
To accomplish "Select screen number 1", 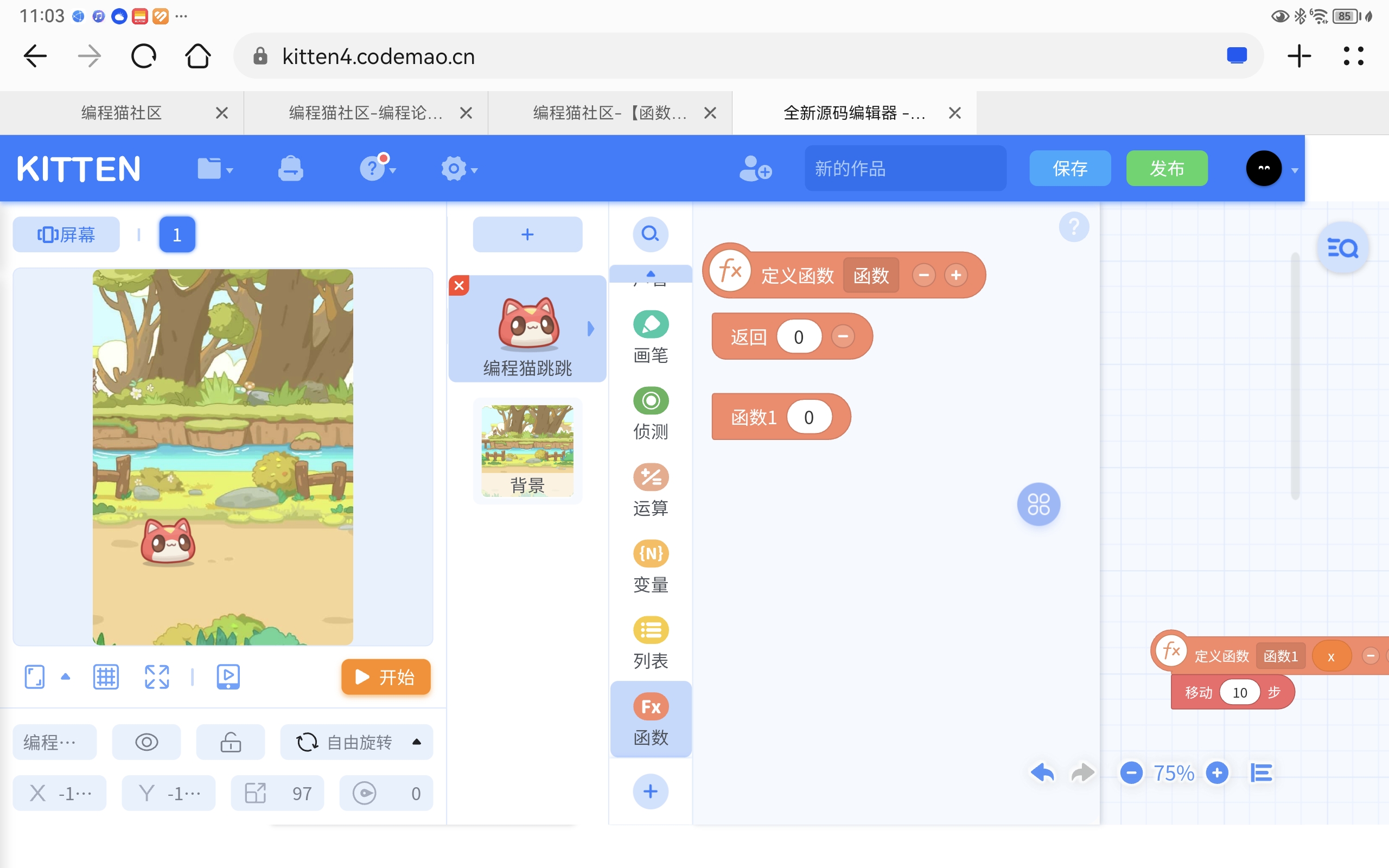I will pyautogui.click(x=177, y=234).
